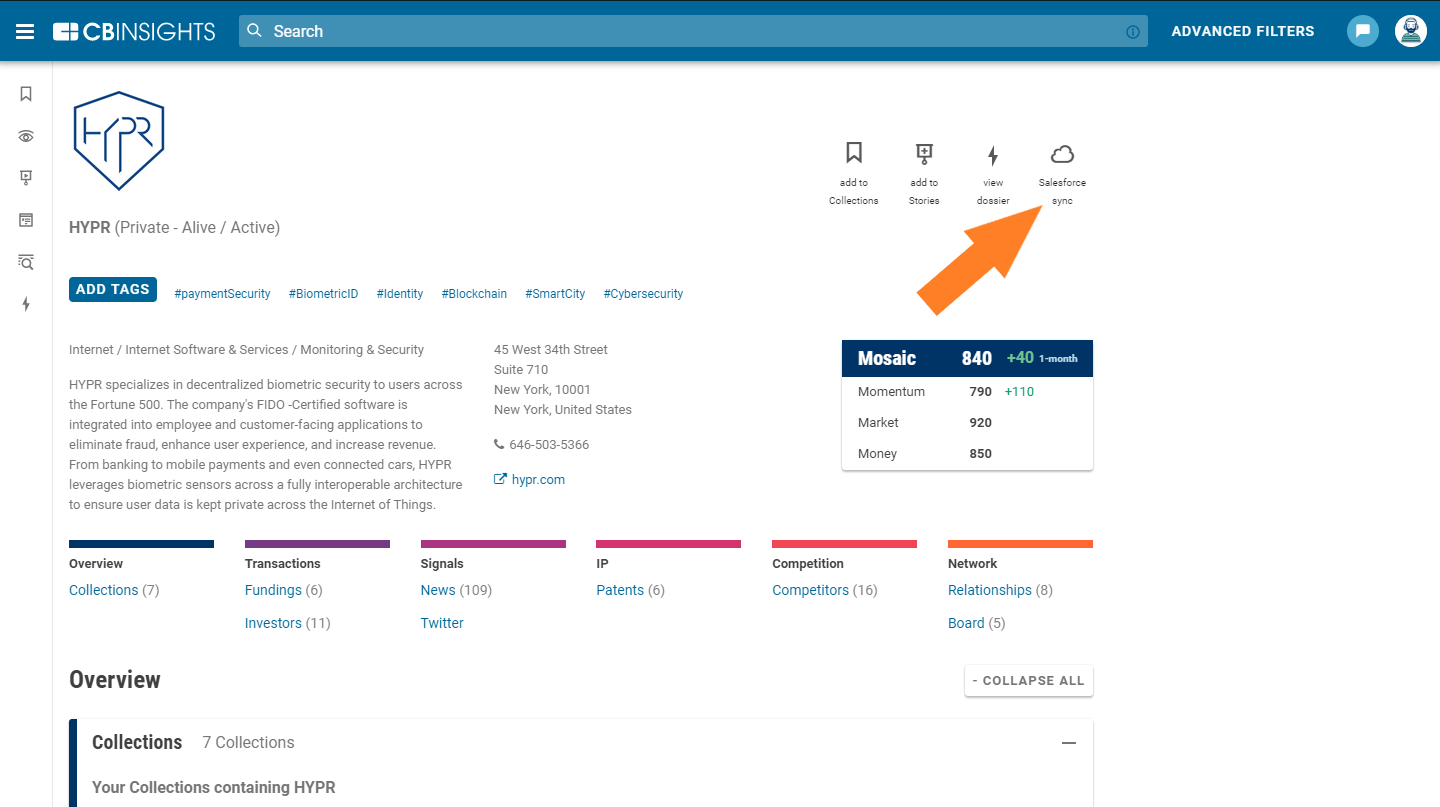Screen dimensions: 1440x807
Task: Open Advanced Filters
Action: (1243, 31)
